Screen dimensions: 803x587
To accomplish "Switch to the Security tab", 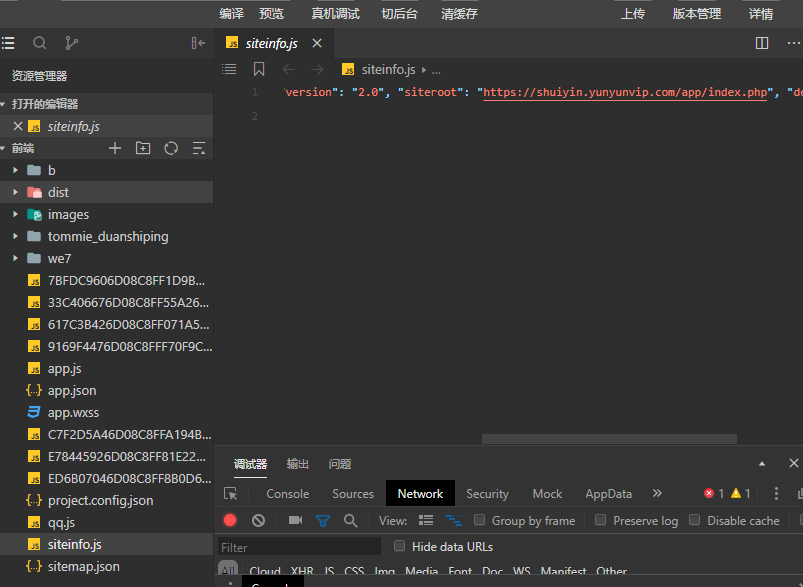I will (x=487, y=494).
